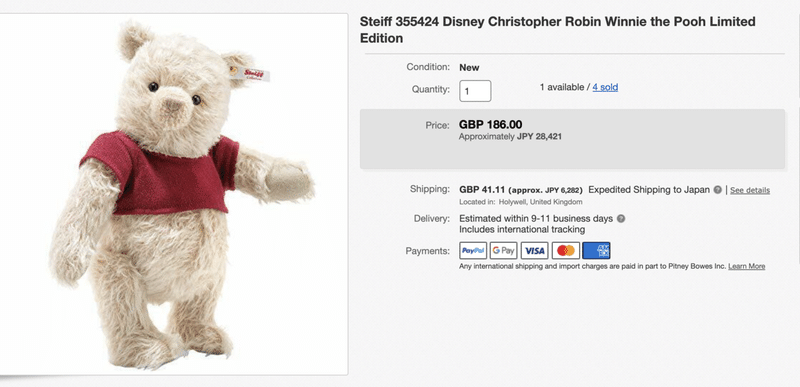
Task: Click the GBP 186.00 price
Action: (x=490, y=124)
